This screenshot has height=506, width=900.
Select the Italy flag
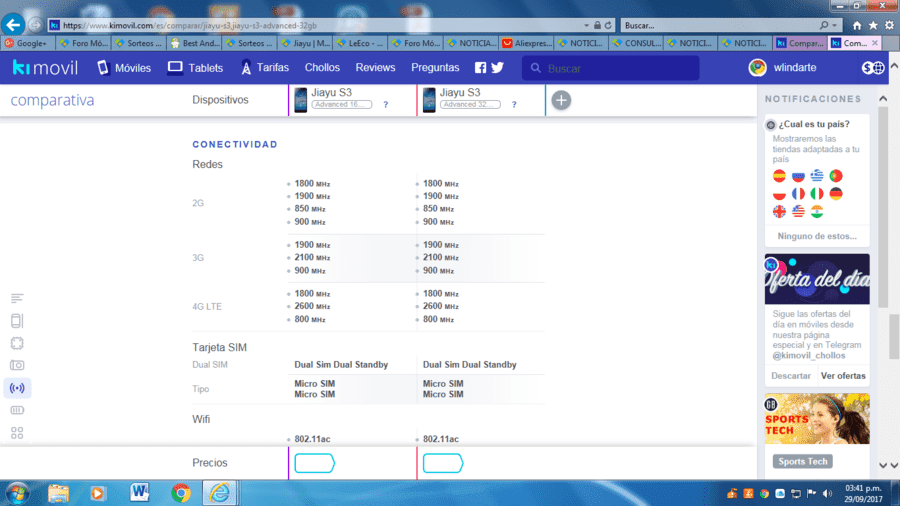(817, 194)
